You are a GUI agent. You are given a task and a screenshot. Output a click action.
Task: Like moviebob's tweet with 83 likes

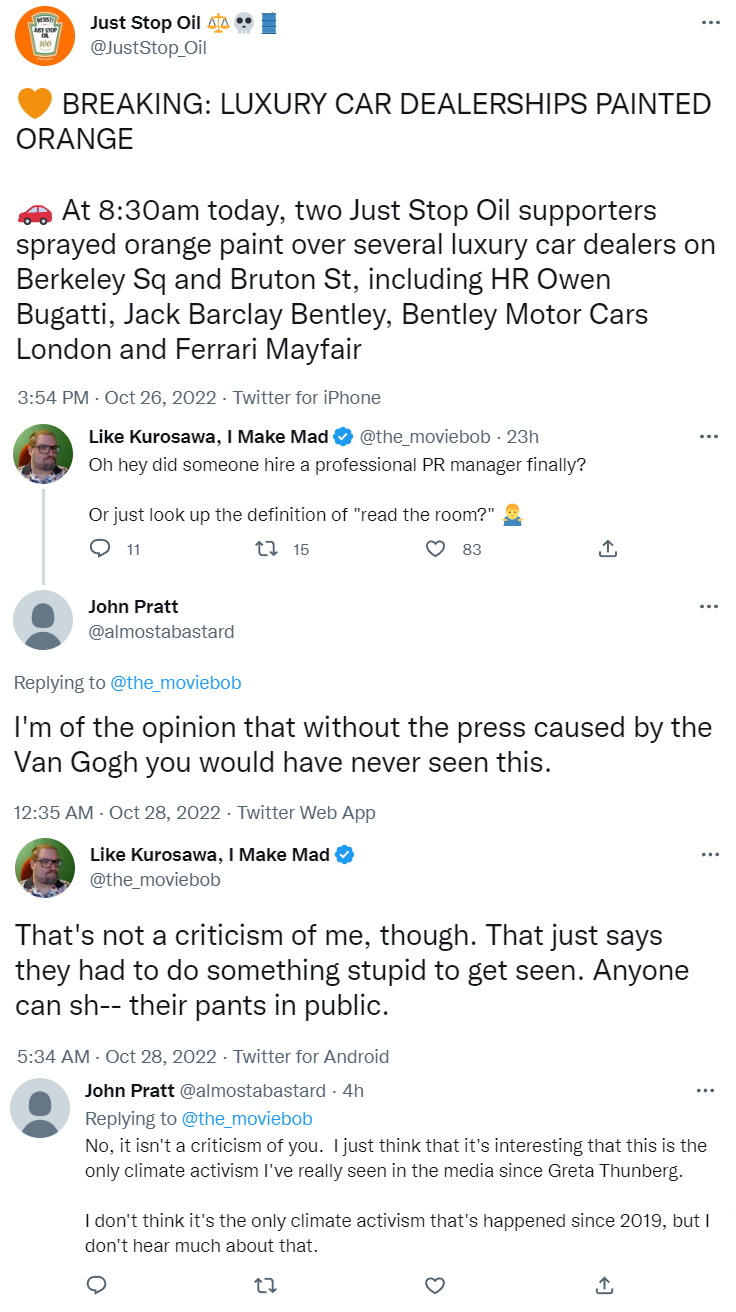tap(435, 548)
